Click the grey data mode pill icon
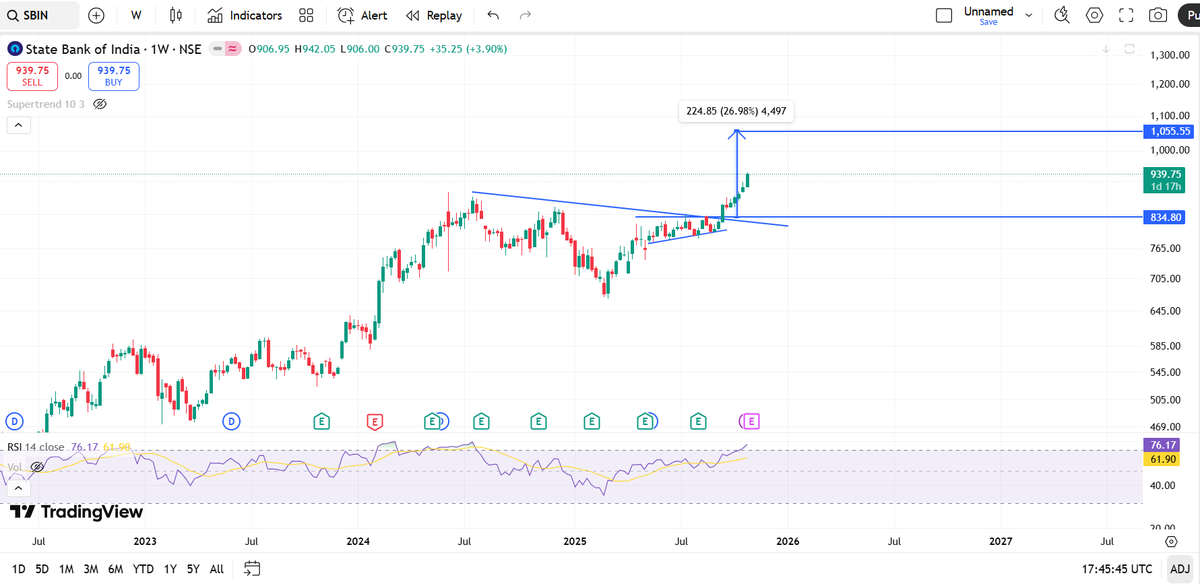Image resolution: width=1200 pixels, height=584 pixels. pos(216,48)
